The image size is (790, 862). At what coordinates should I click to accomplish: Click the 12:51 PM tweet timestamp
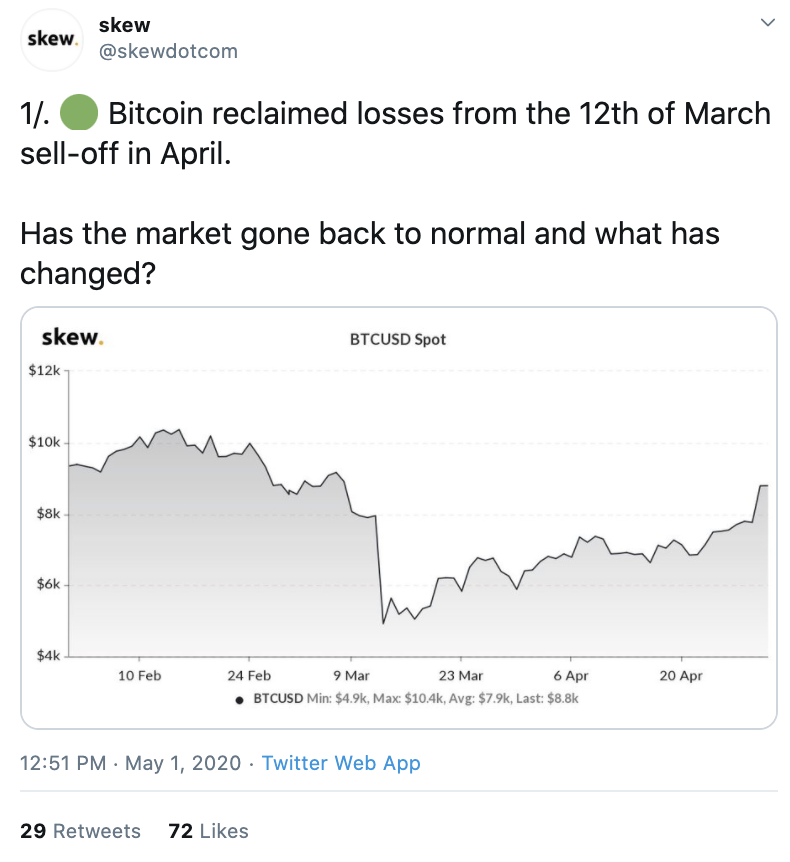pyautogui.click(x=62, y=763)
